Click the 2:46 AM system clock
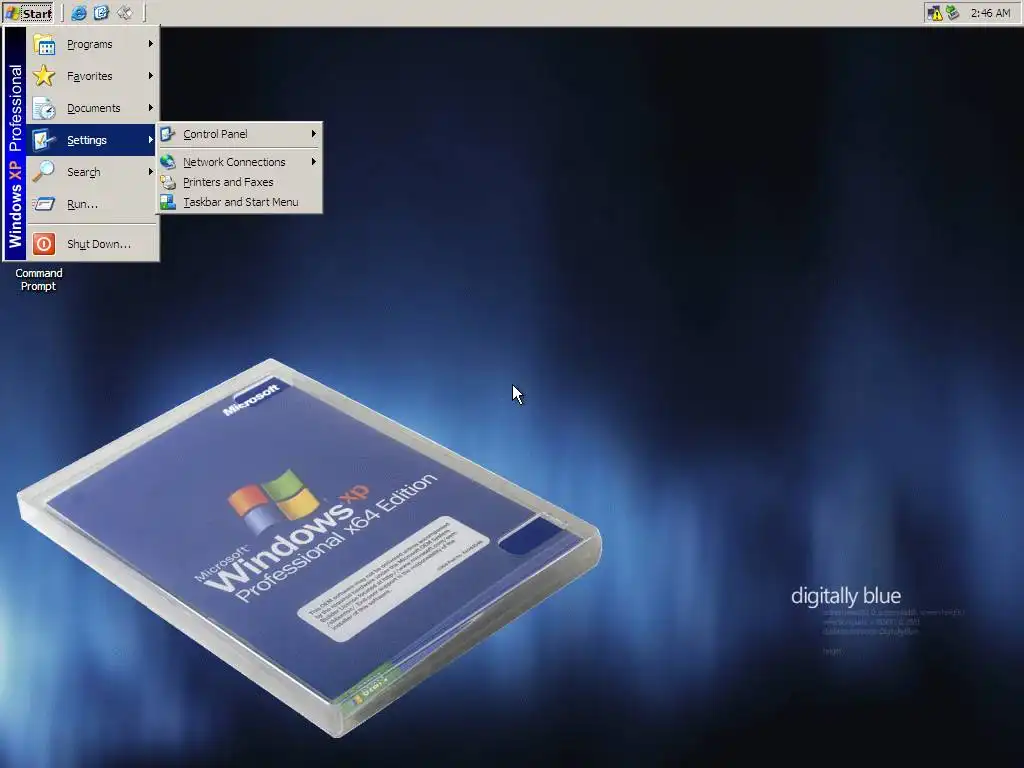 point(990,13)
